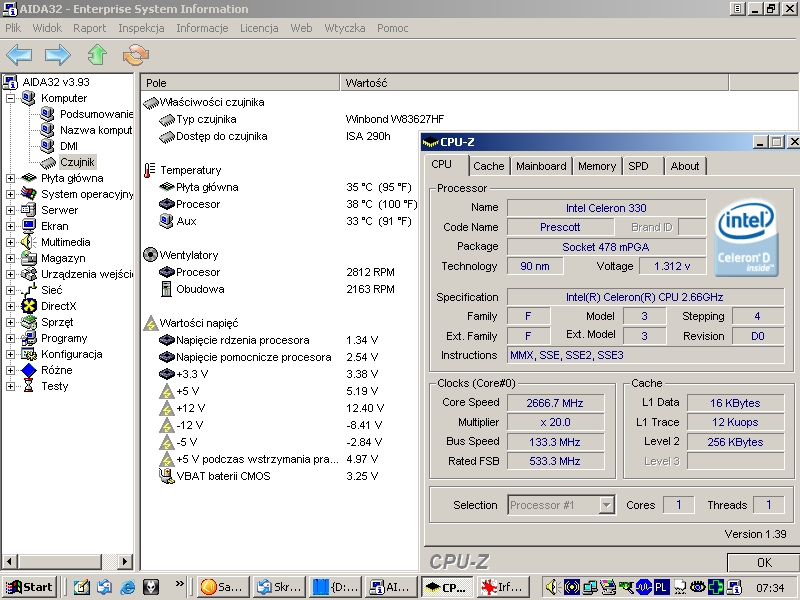Click the green Up arrow toolbar icon

(97, 54)
